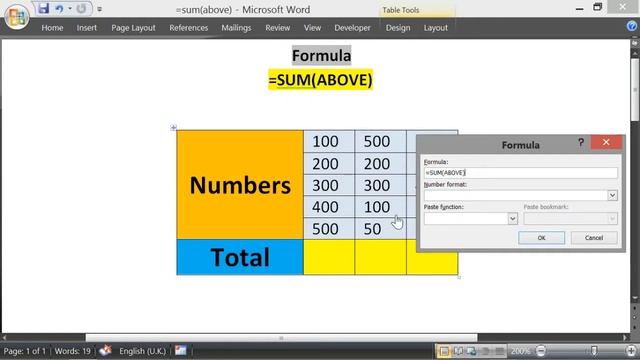Switch to the Insert tab
640x360 pixels.
pos(87,28)
